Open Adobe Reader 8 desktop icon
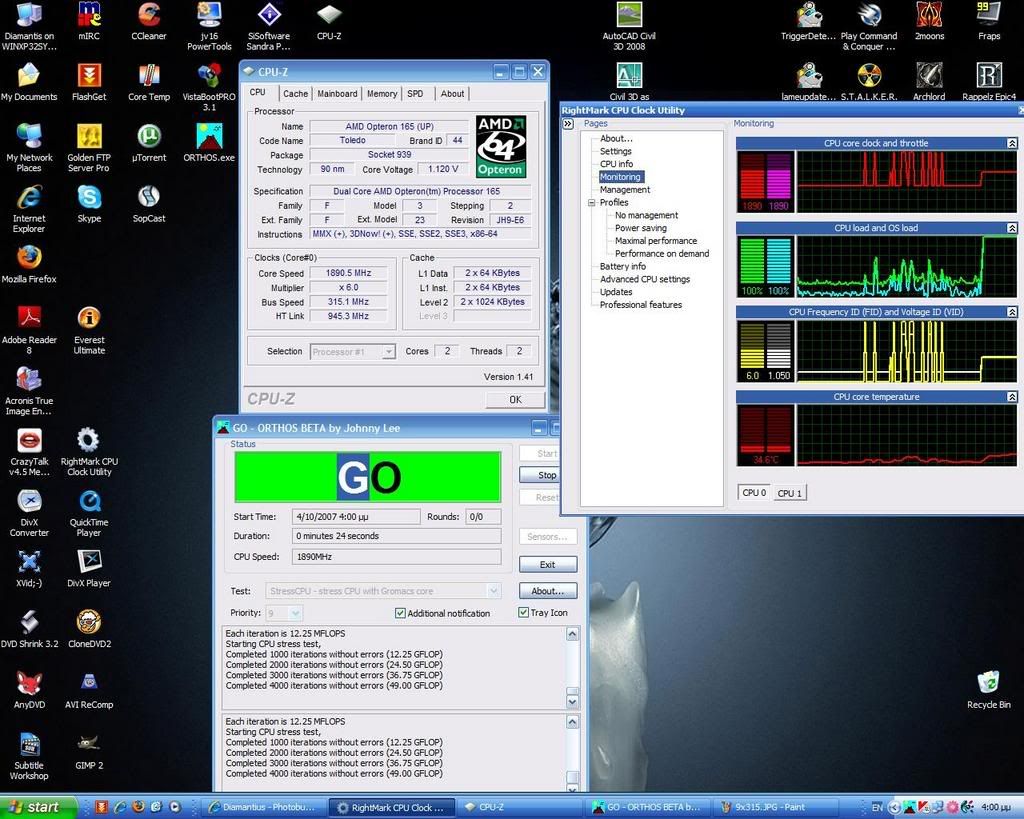Screen dimensions: 1024x819 pyautogui.click(x=29, y=330)
